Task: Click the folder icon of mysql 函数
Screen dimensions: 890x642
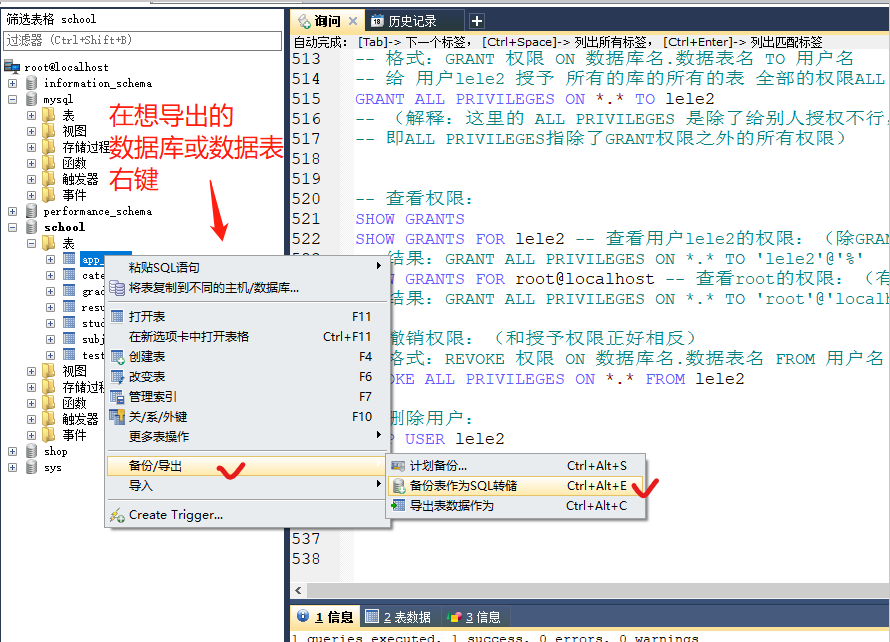Action: [x=50, y=163]
